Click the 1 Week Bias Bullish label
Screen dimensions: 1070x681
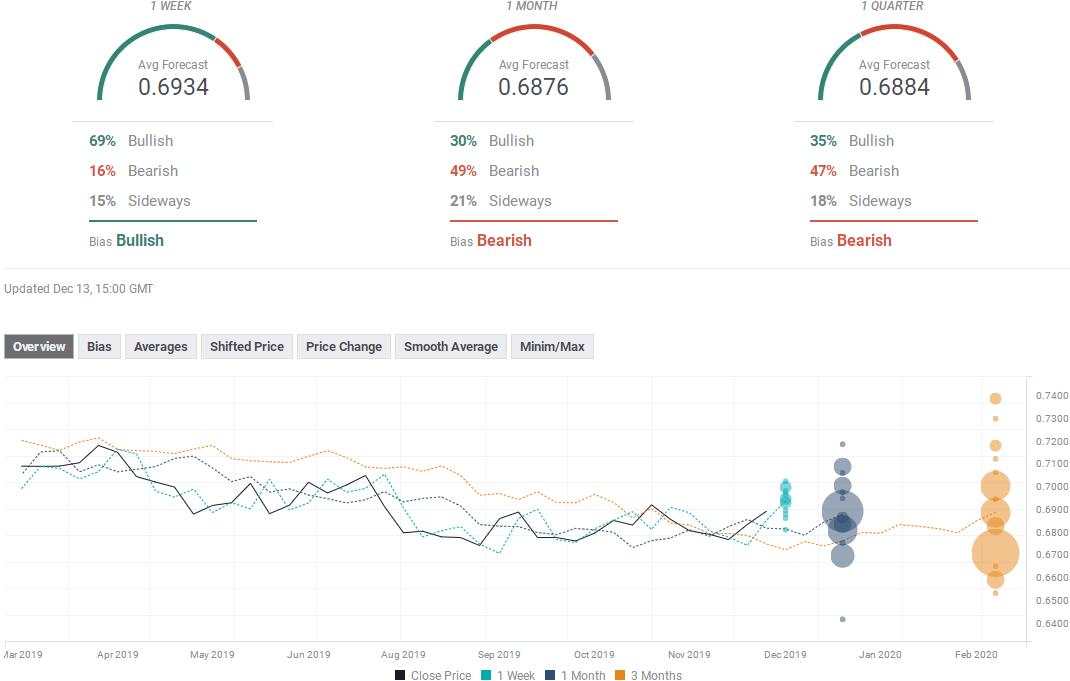[126, 240]
